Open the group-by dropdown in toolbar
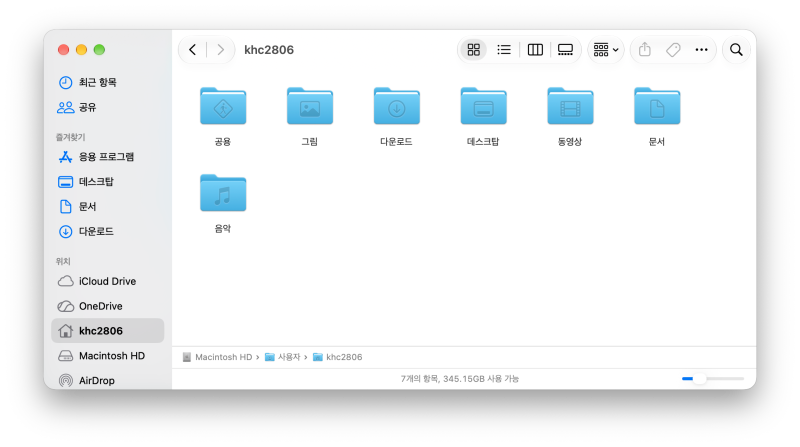The image size is (800, 447). coord(606,49)
